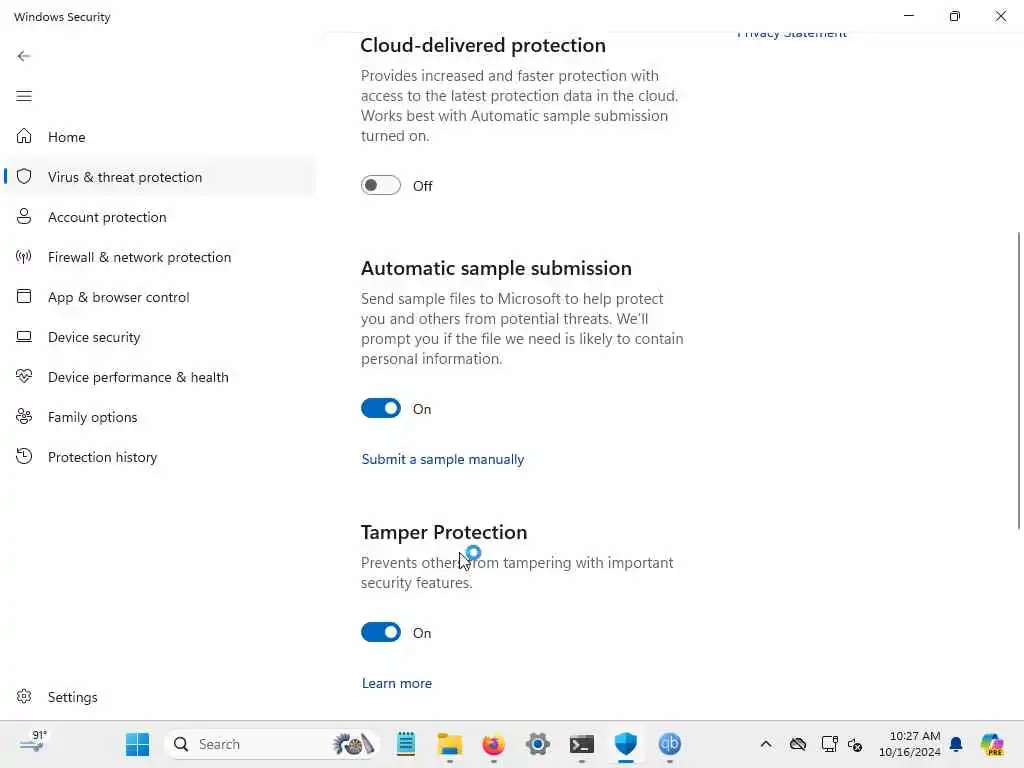The image size is (1024, 768).
Task: Select Device security in sidebar
Action: pyautogui.click(x=160, y=337)
